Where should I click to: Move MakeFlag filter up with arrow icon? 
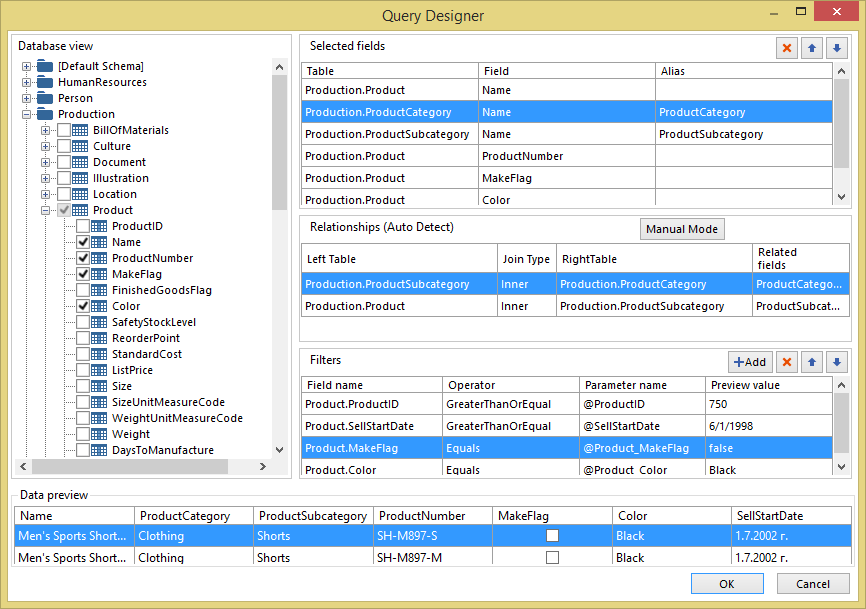[x=811, y=361]
